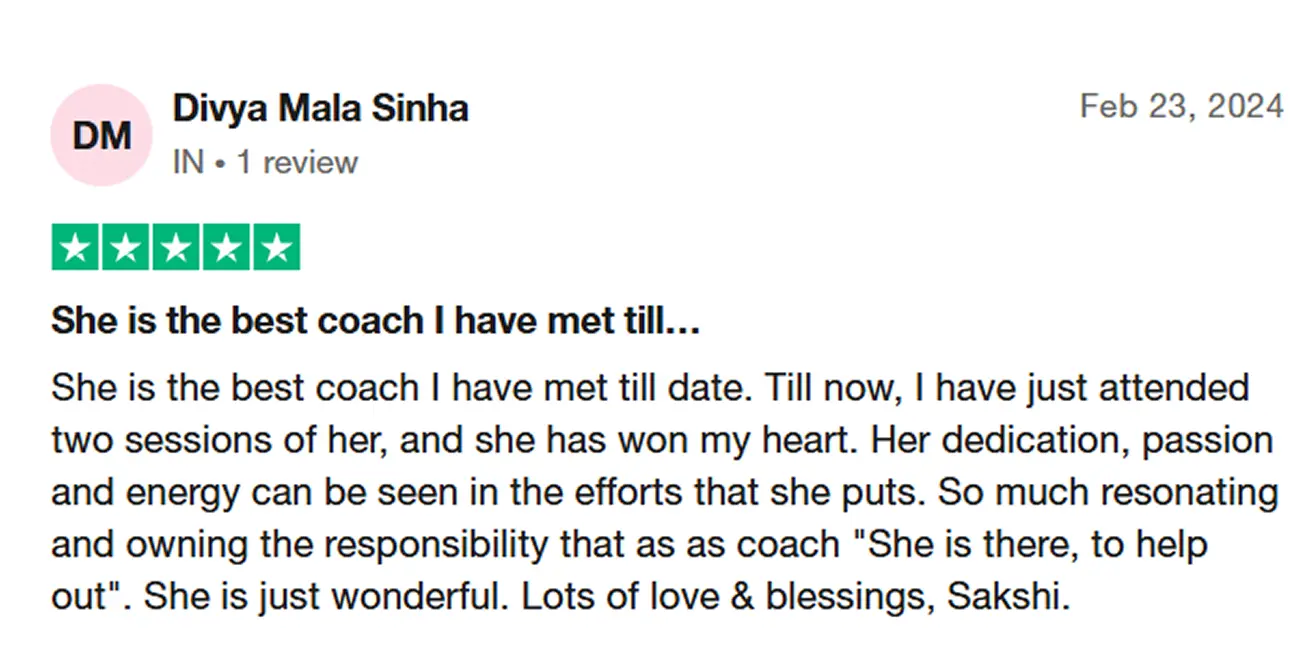Click the "1 review" count text
The height and width of the screenshot is (652, 1314).
tap(296, 162)
